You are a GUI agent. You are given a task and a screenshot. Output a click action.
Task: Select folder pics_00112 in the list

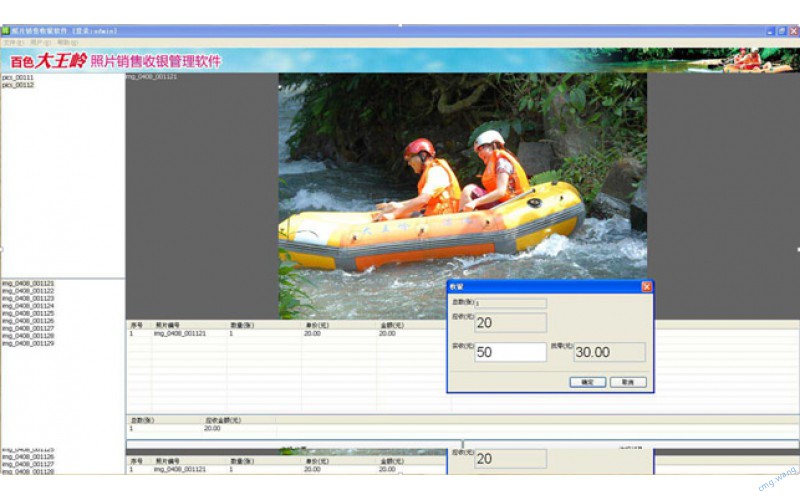tap(18, 85)
